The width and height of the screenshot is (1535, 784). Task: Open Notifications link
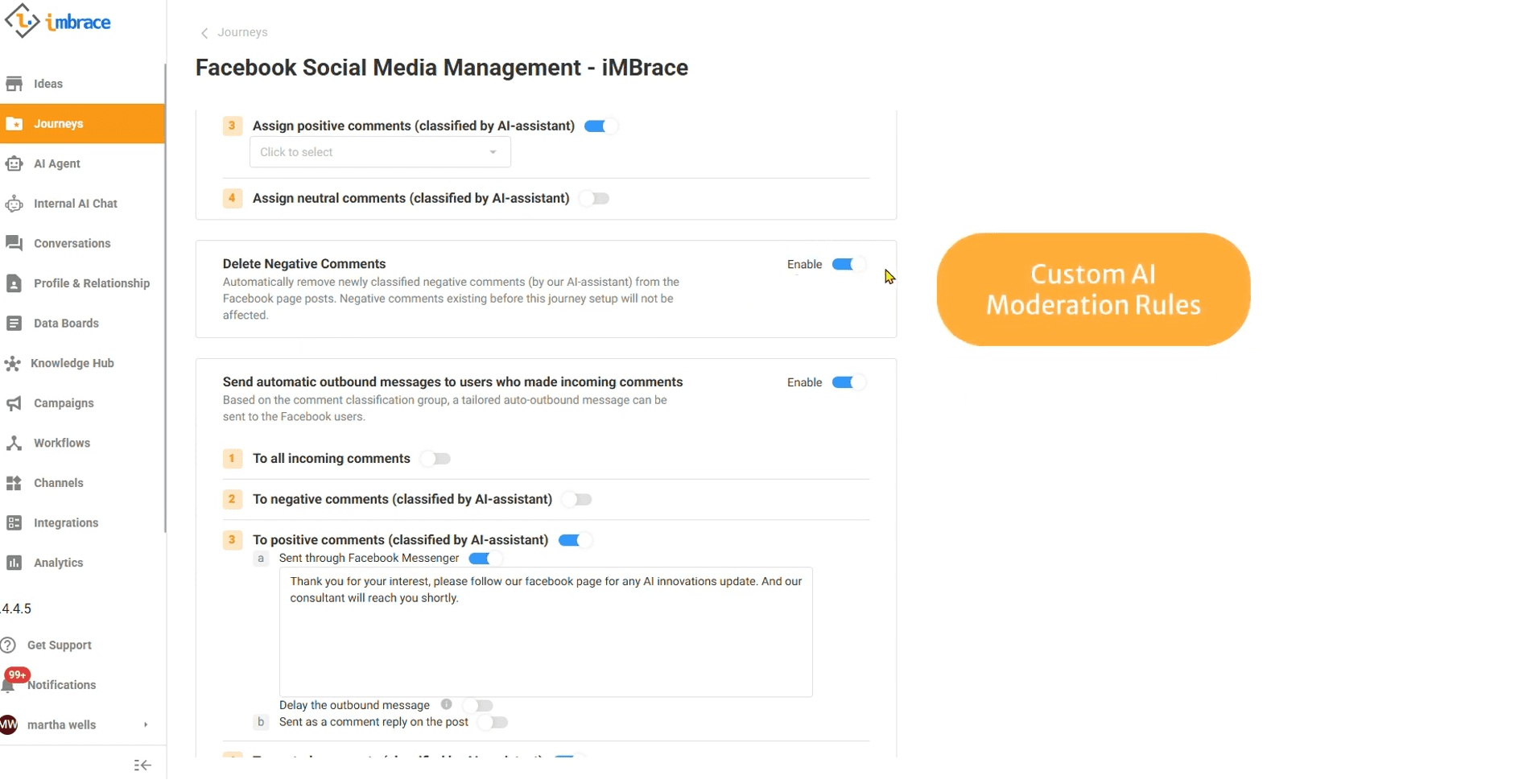[x=62, y=685]
